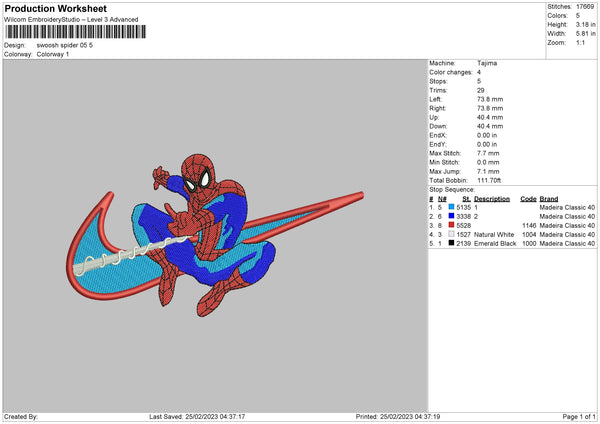This screenshot has width=600, height=424.
Task: Click thread code 1146
Action: pos(529,225)
